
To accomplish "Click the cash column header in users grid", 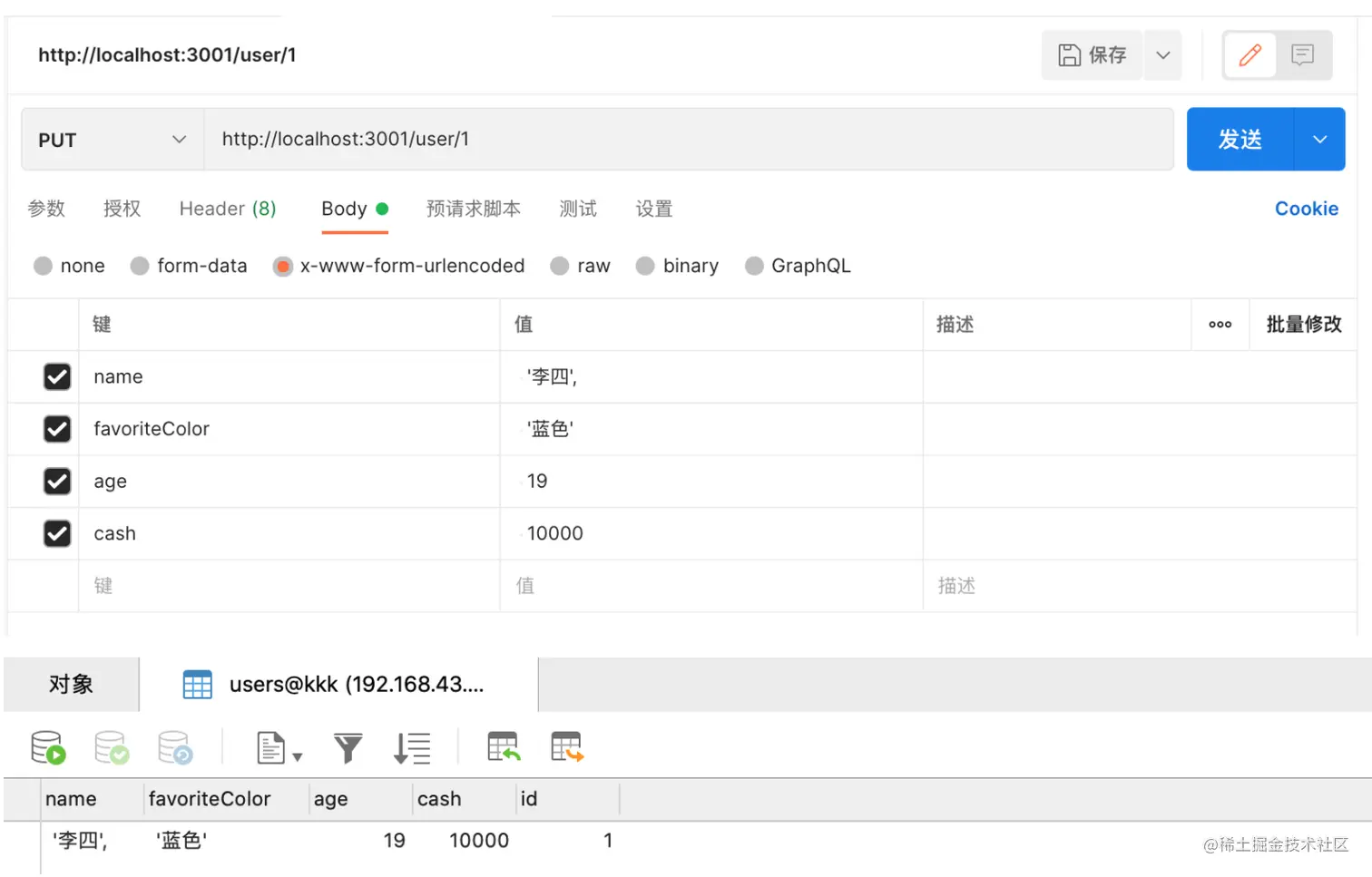I will (465, 799).
